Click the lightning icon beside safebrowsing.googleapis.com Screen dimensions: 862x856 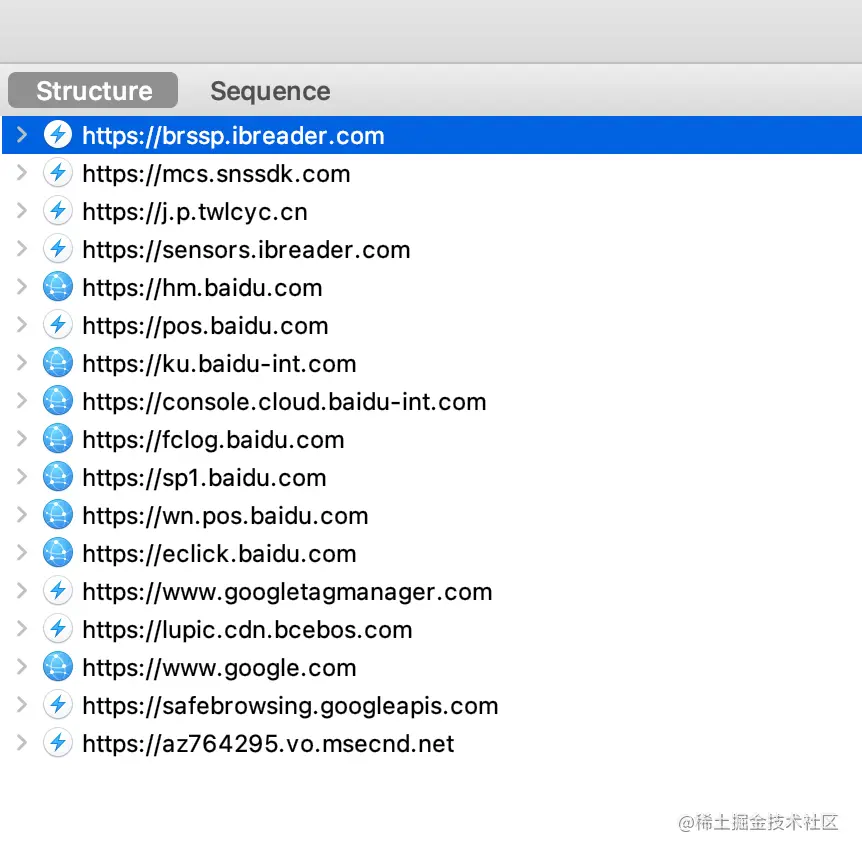click(57, 705)
